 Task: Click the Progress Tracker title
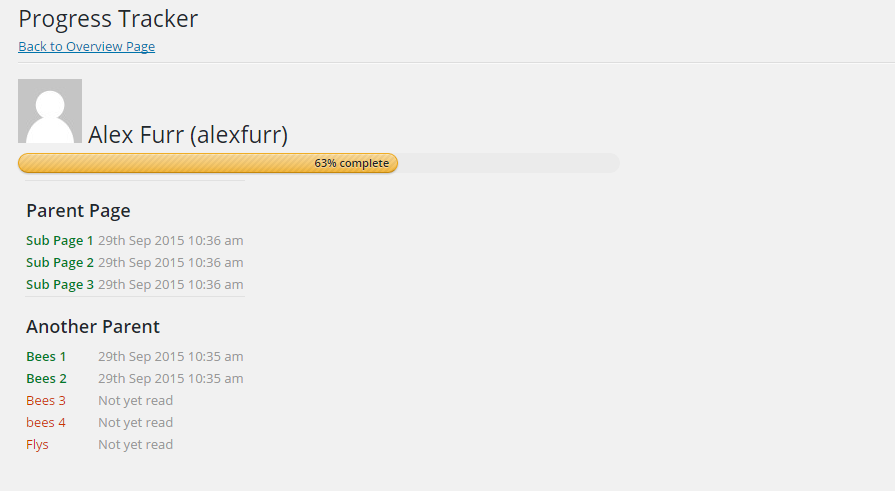click(108, 19)
